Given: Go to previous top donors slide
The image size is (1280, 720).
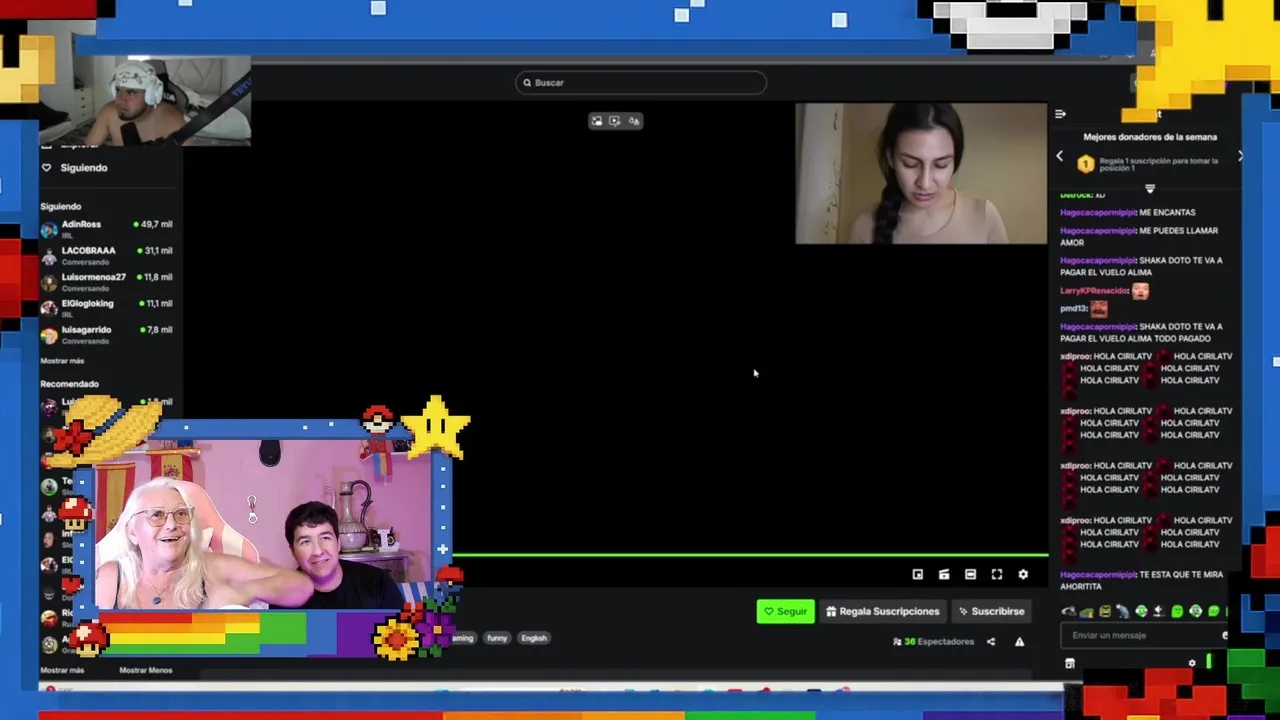Looking at the screenshot, I should point(1060,156).
